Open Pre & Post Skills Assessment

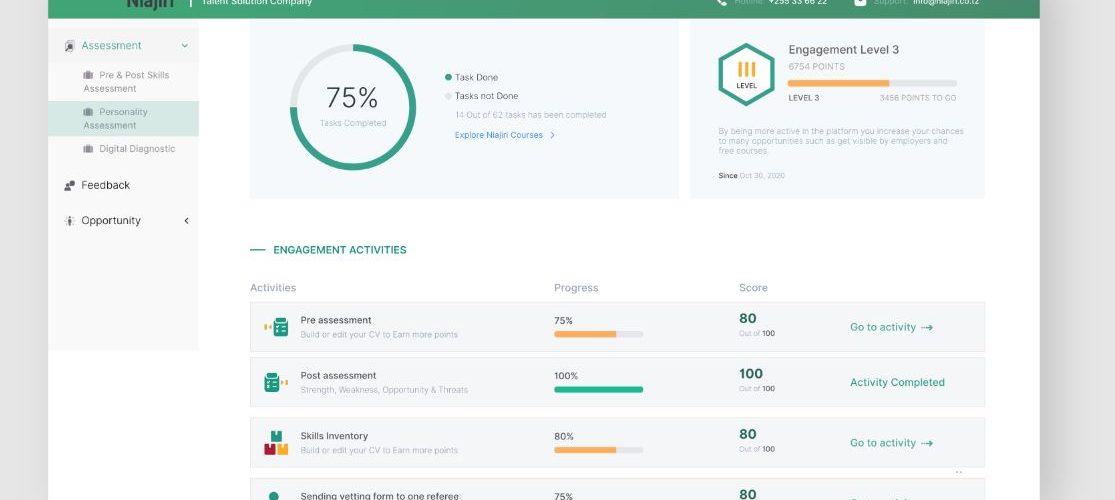[127, 82]
